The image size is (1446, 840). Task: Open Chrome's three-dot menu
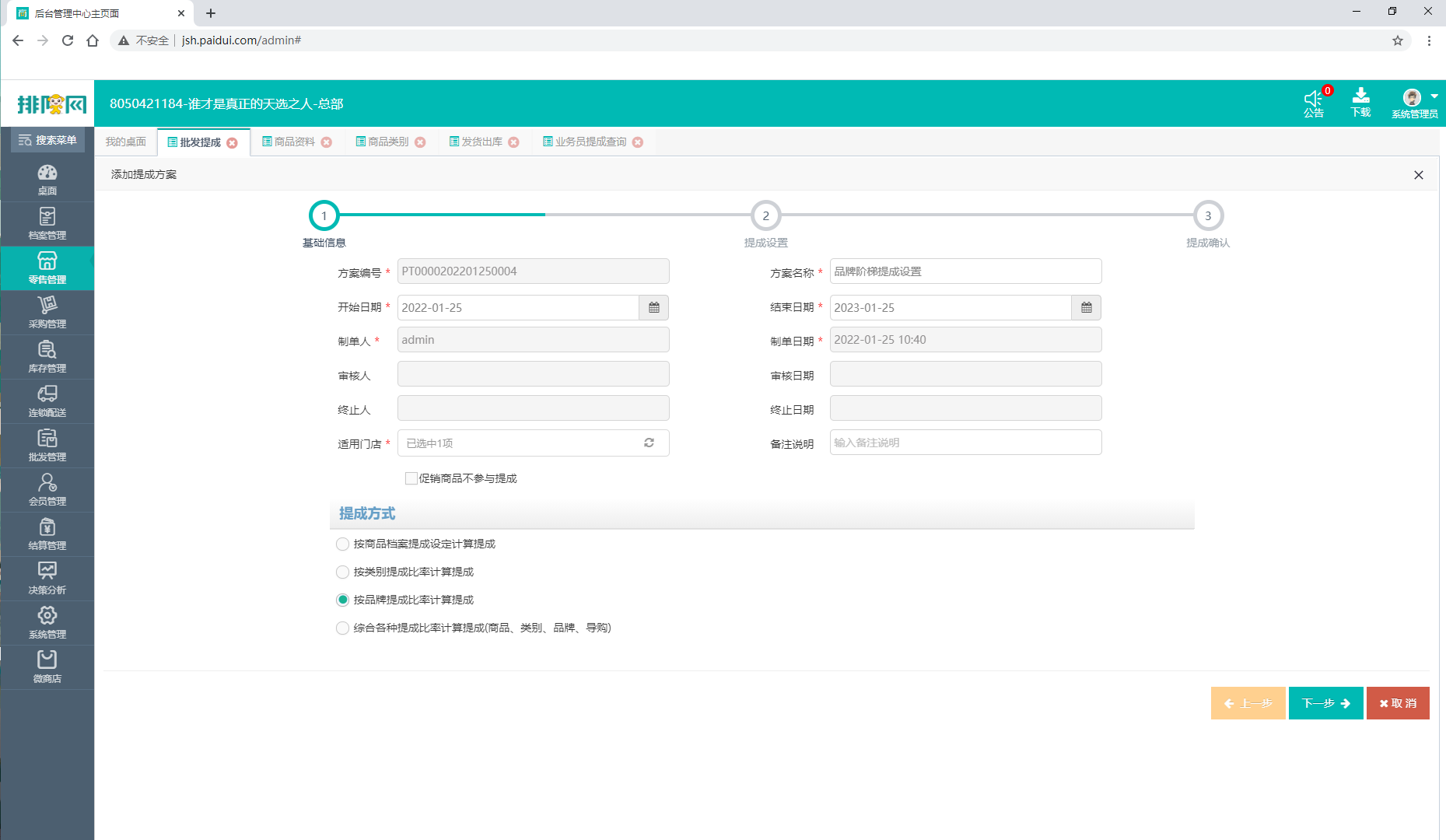click(1429, 40)
